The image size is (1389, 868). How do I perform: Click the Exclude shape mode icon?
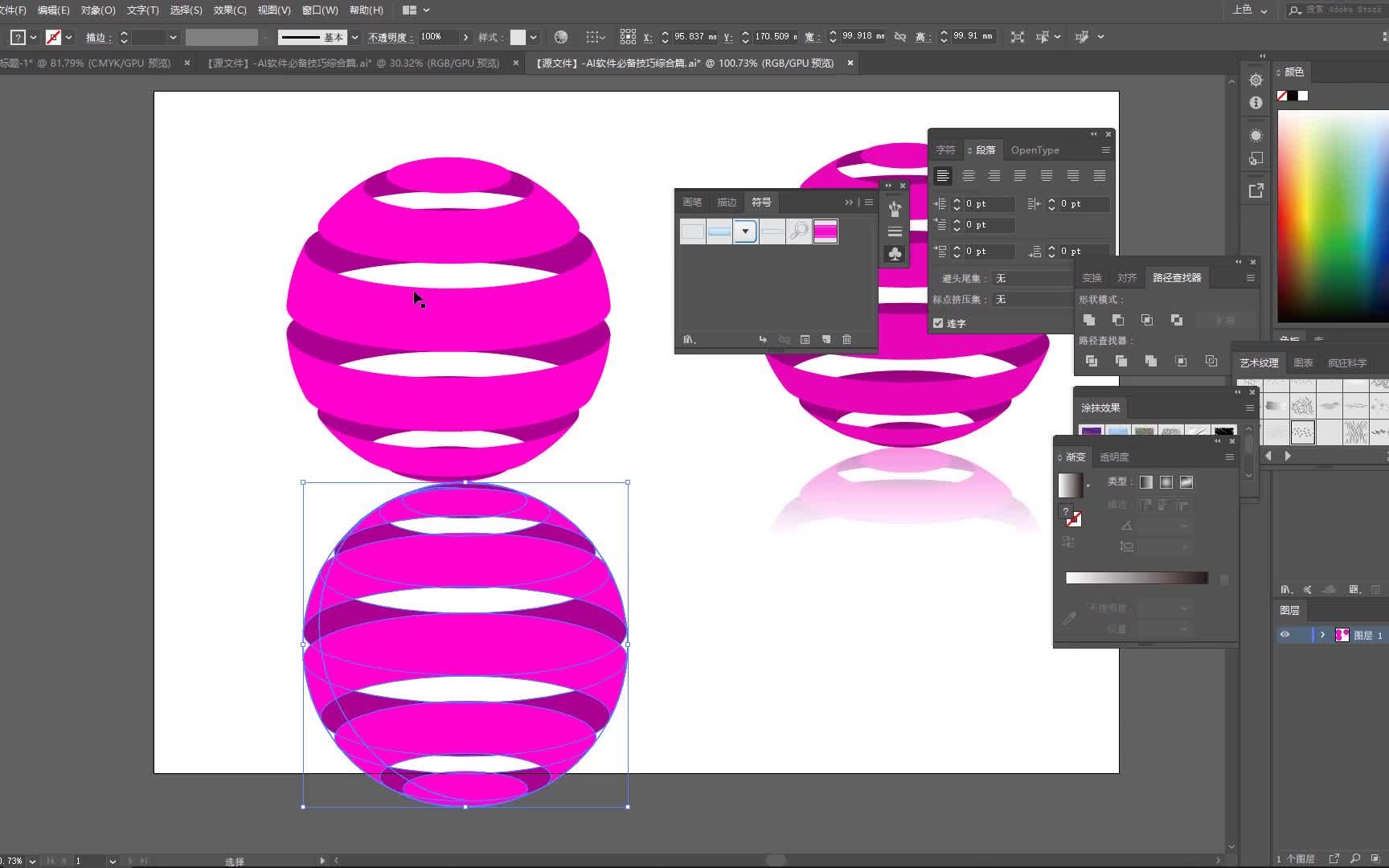[x=1177, y=320]
